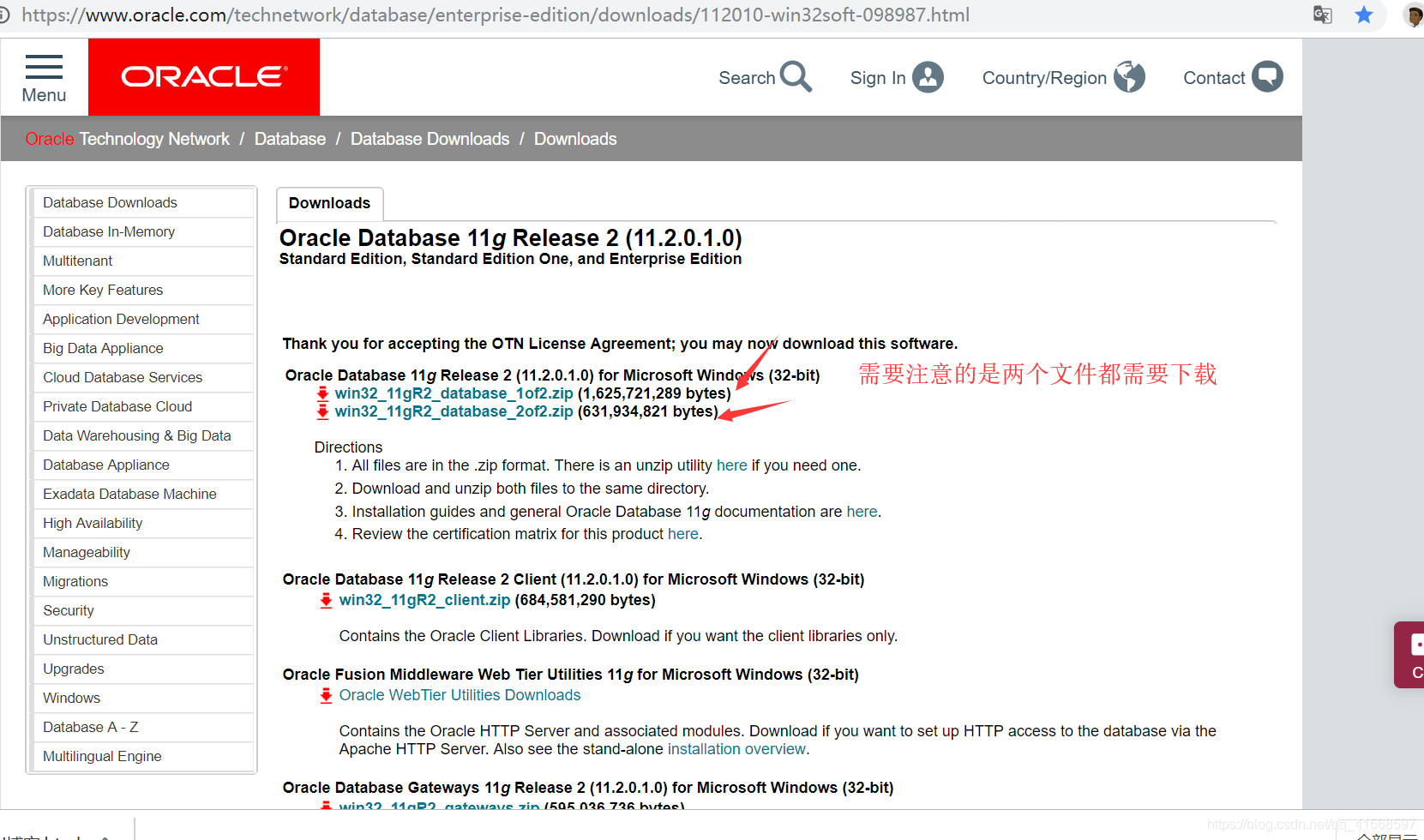1424x840 pixels.
Task: Open Upgrades sidebar item
Action: pos(143,669)
